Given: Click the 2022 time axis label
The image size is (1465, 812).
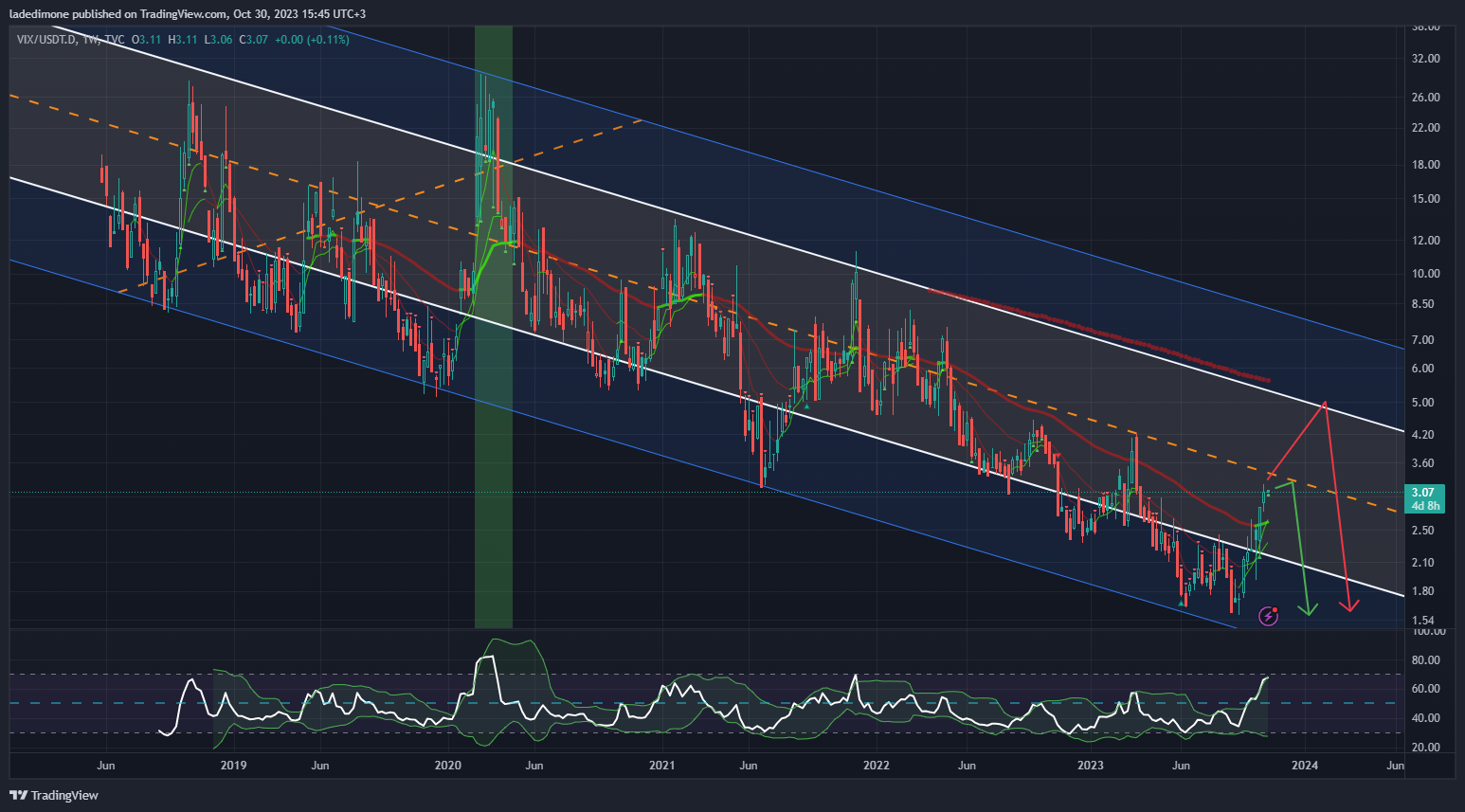Looking at the screenshot, I should pos(876,765).
